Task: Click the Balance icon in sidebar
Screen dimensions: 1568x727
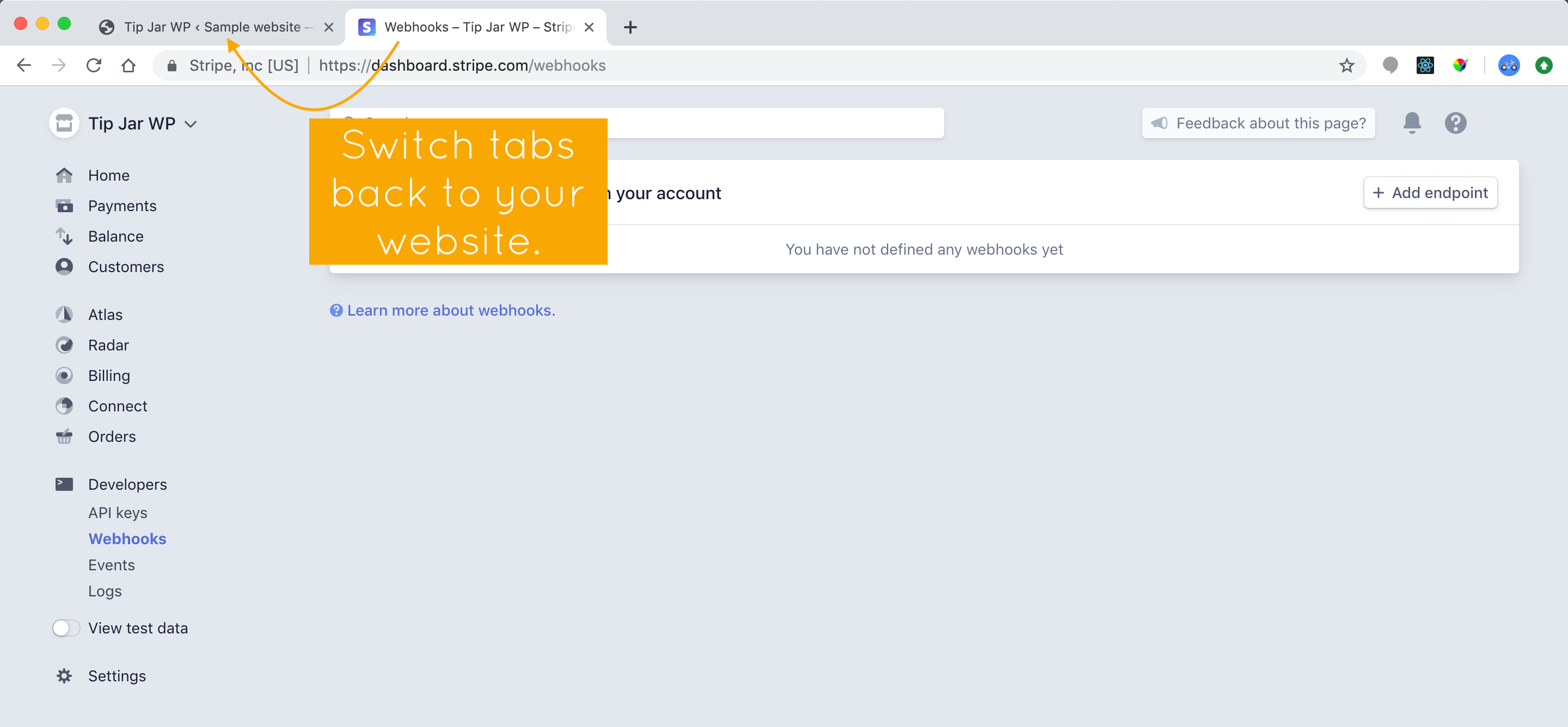Action: click(65, 235)
